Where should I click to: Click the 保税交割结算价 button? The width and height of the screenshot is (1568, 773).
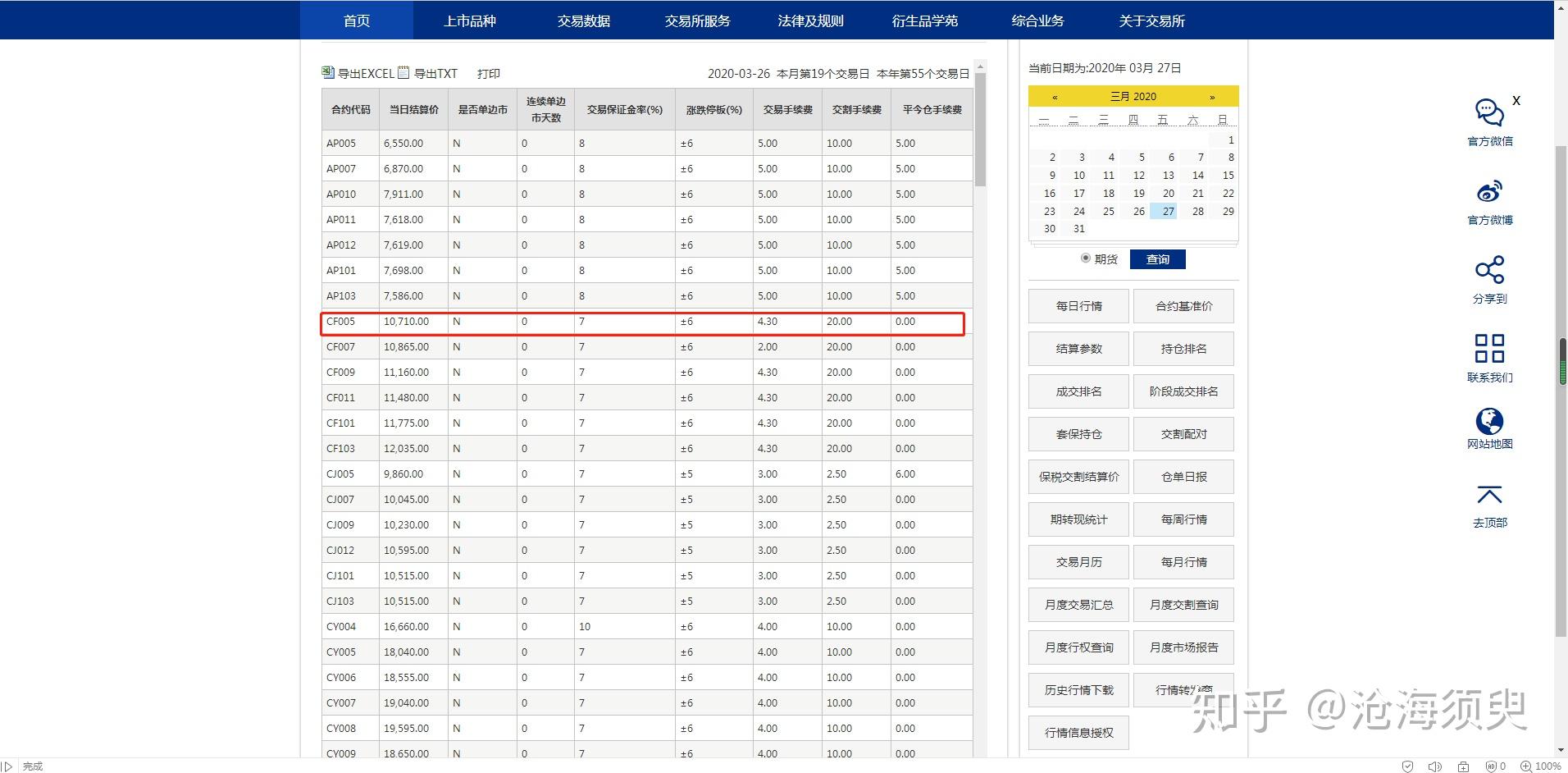[1078, 477]
